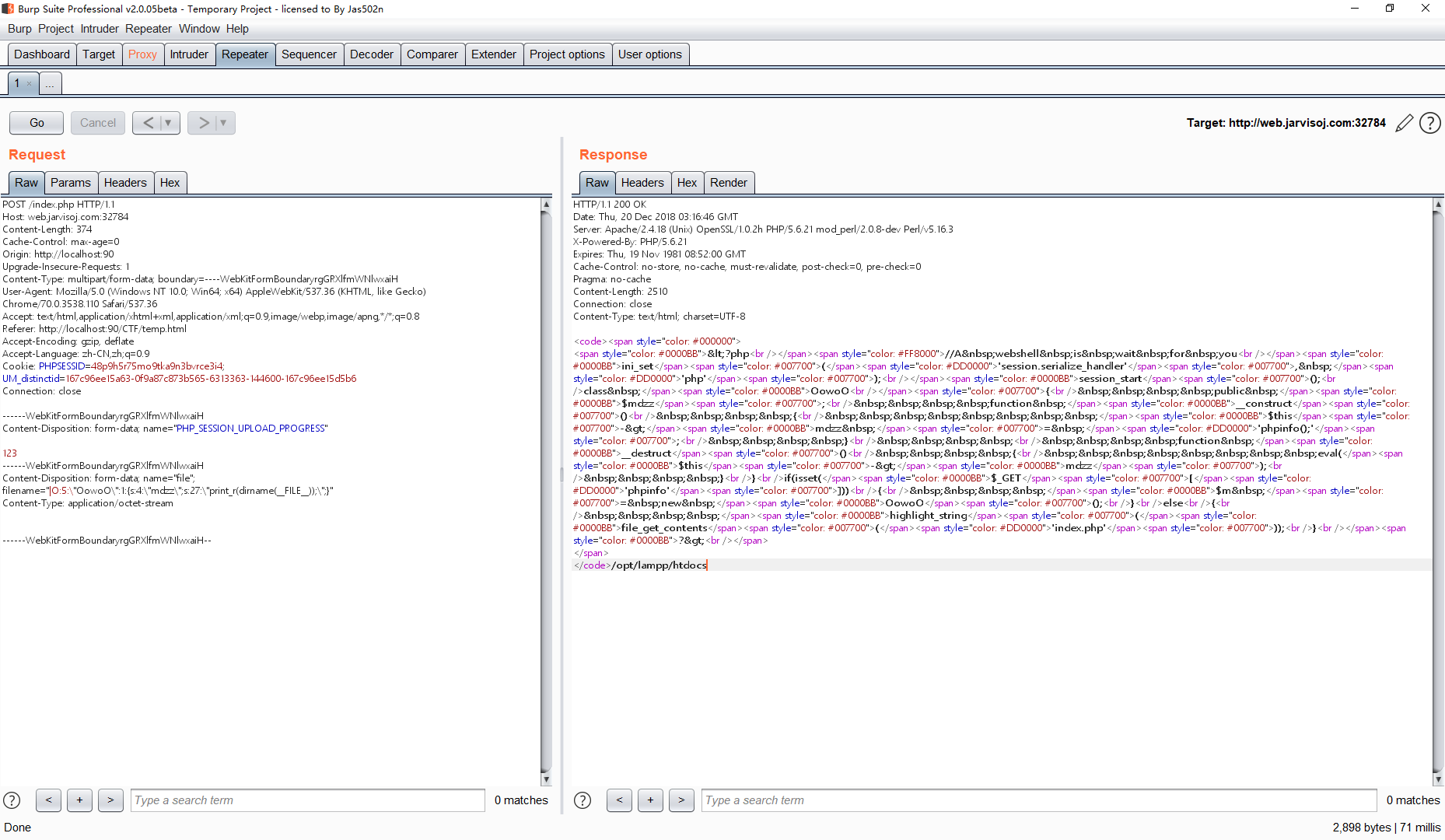
Task: Open request search options plus button
Action: [79, 800]
